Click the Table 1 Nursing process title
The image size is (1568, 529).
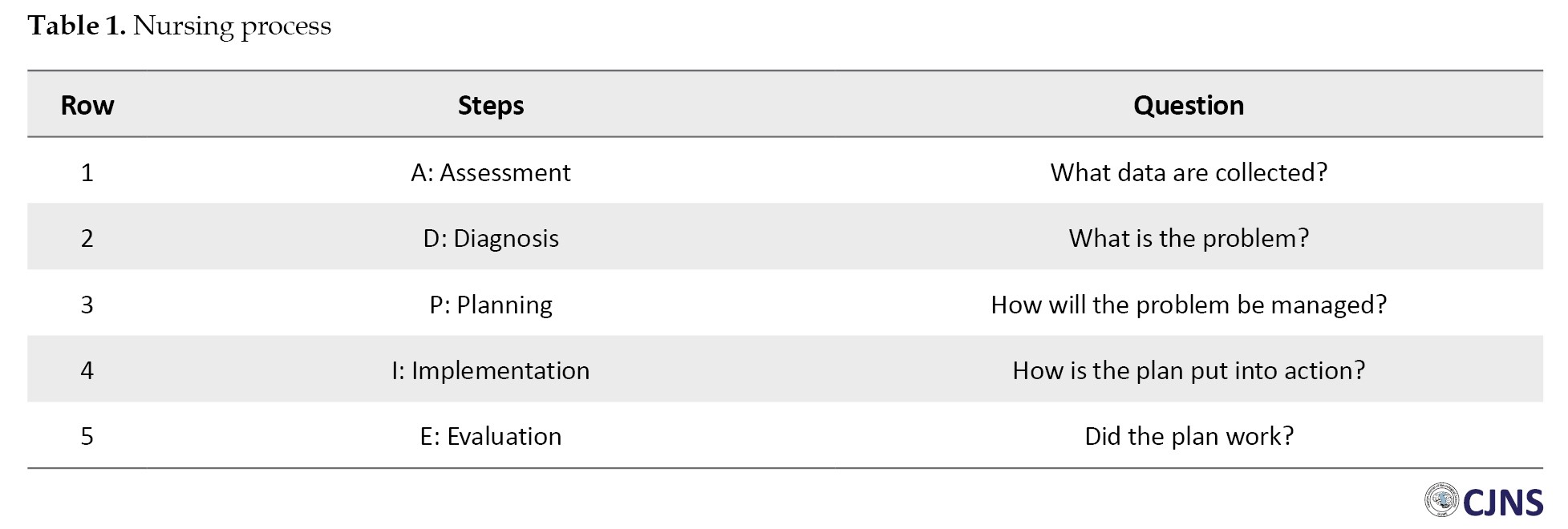180,26
